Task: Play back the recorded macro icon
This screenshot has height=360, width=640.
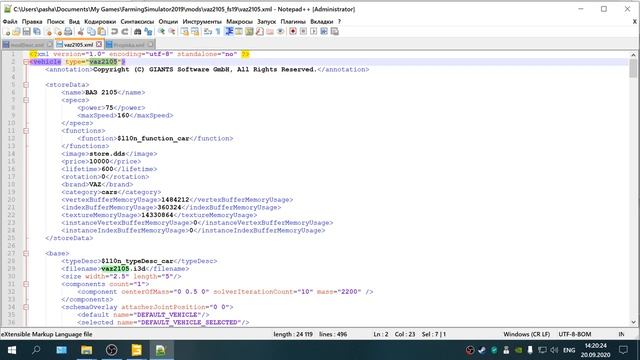Action: [x=313, y=31]
